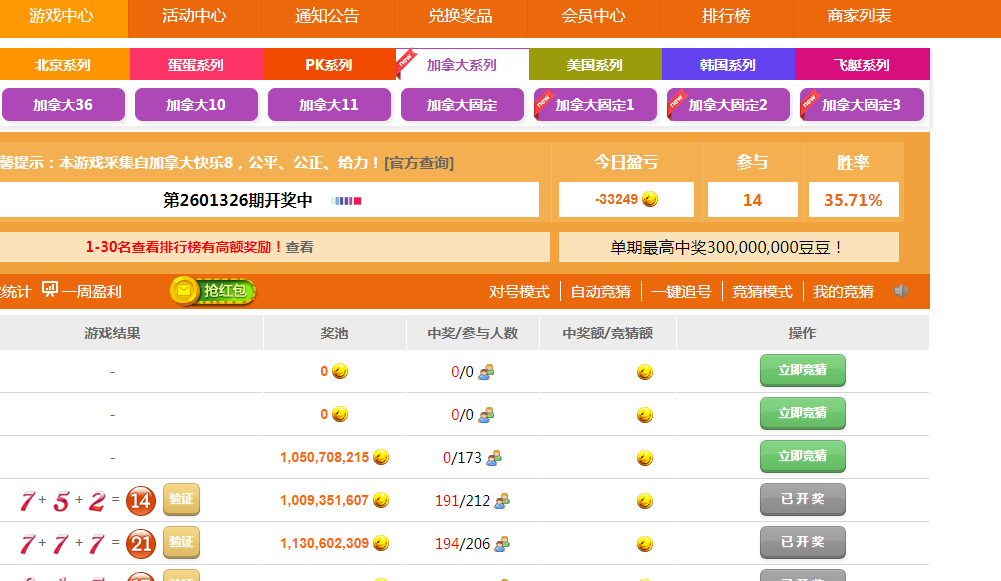Image resolution: width=1001 pixels, height=581 pixels.
Task: Click the players icon beside 0/173
Action: pyautogui.click(x=493, y=458)
